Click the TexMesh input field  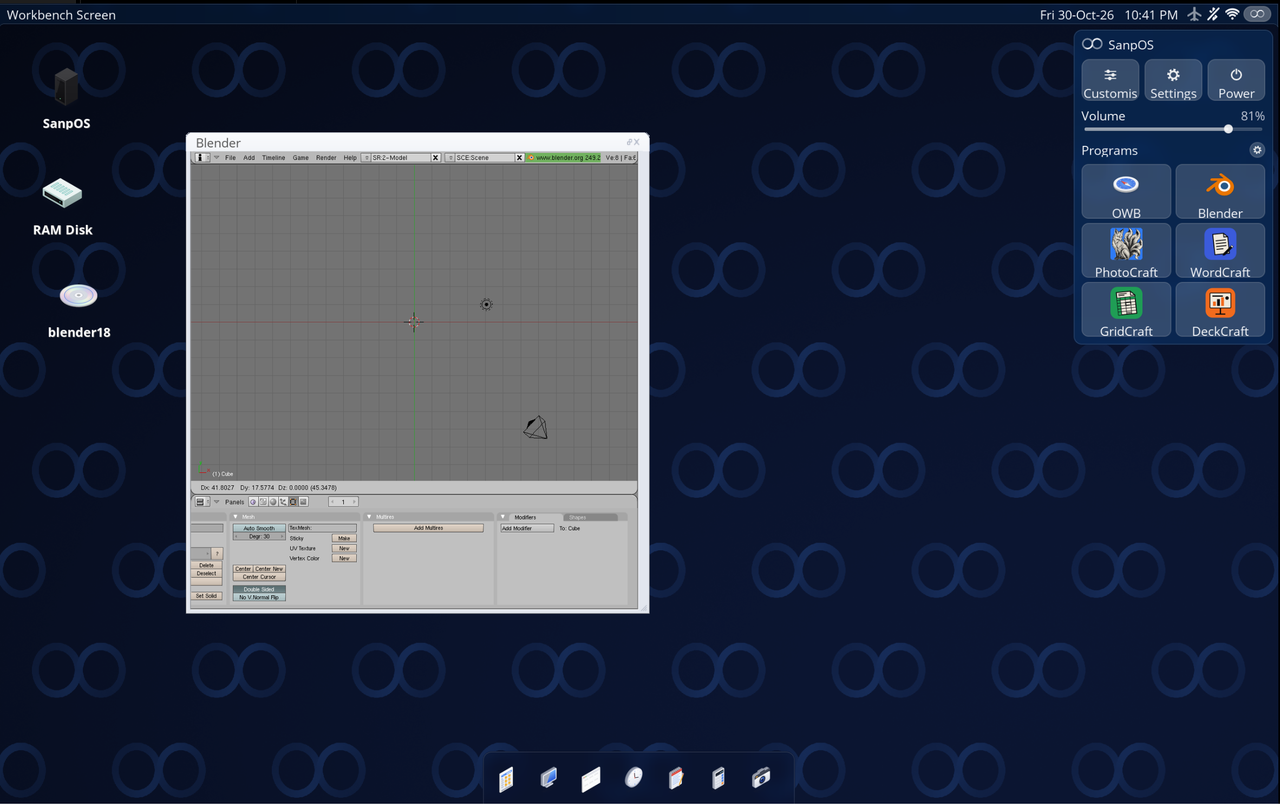pyautogui.click(x=322, y=528)
